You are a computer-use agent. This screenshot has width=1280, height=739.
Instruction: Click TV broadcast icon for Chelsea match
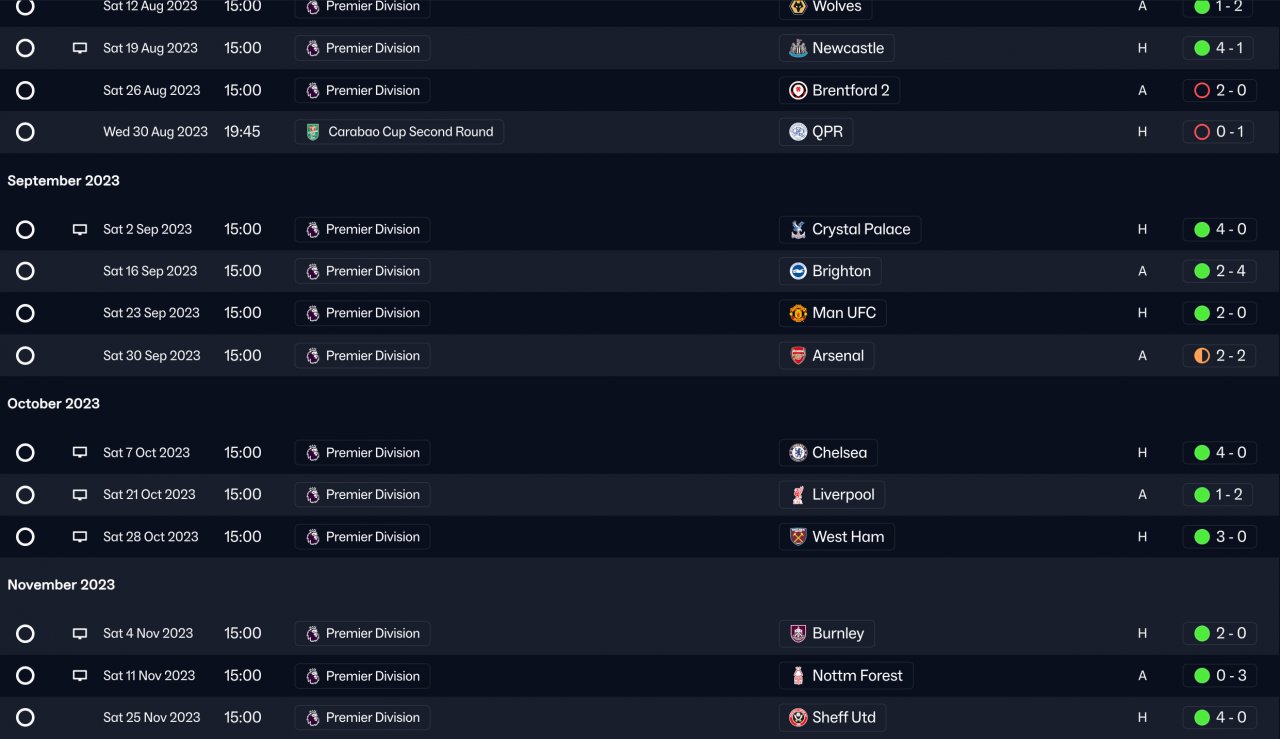point(80,453)
